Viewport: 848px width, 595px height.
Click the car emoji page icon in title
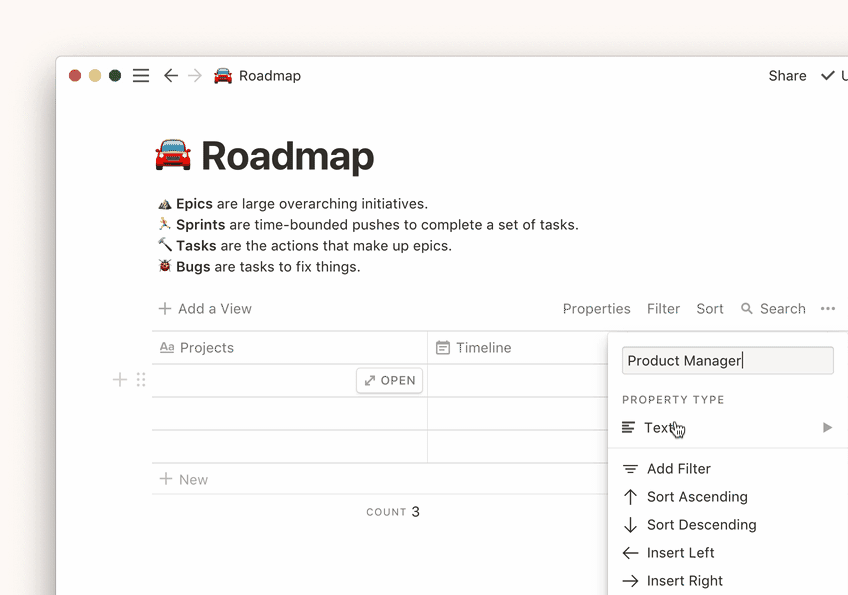[x=173, y=157]
